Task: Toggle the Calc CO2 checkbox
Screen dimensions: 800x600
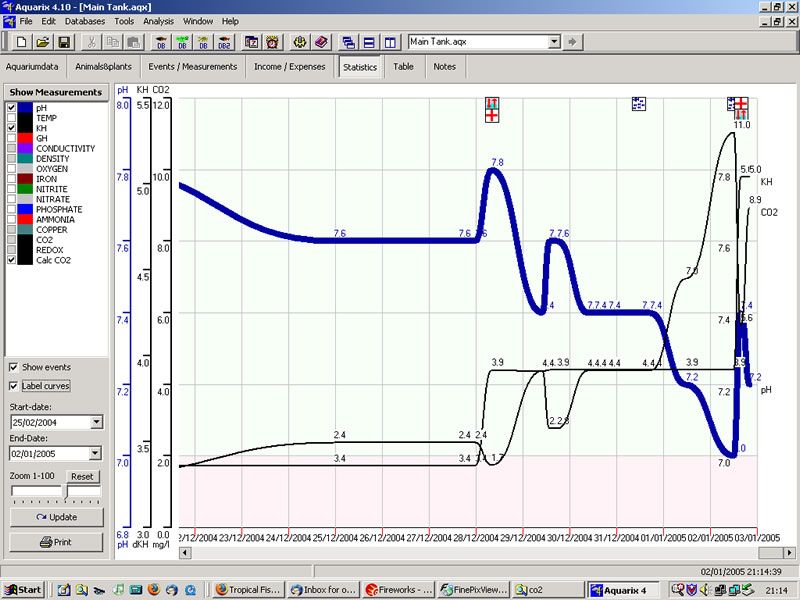Action: point(12,260)
